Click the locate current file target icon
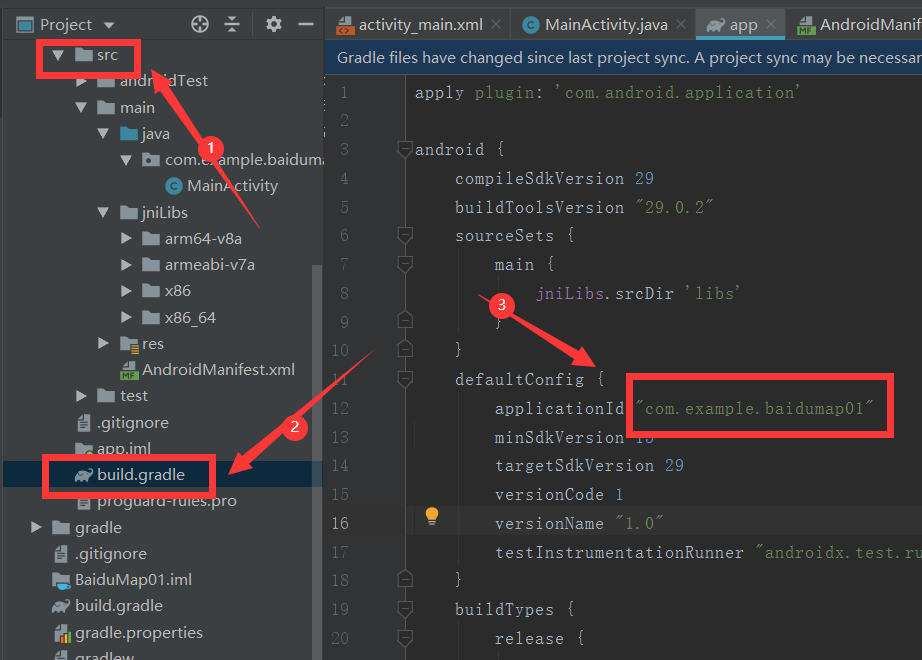922x660 pixels. coord(200,24)
